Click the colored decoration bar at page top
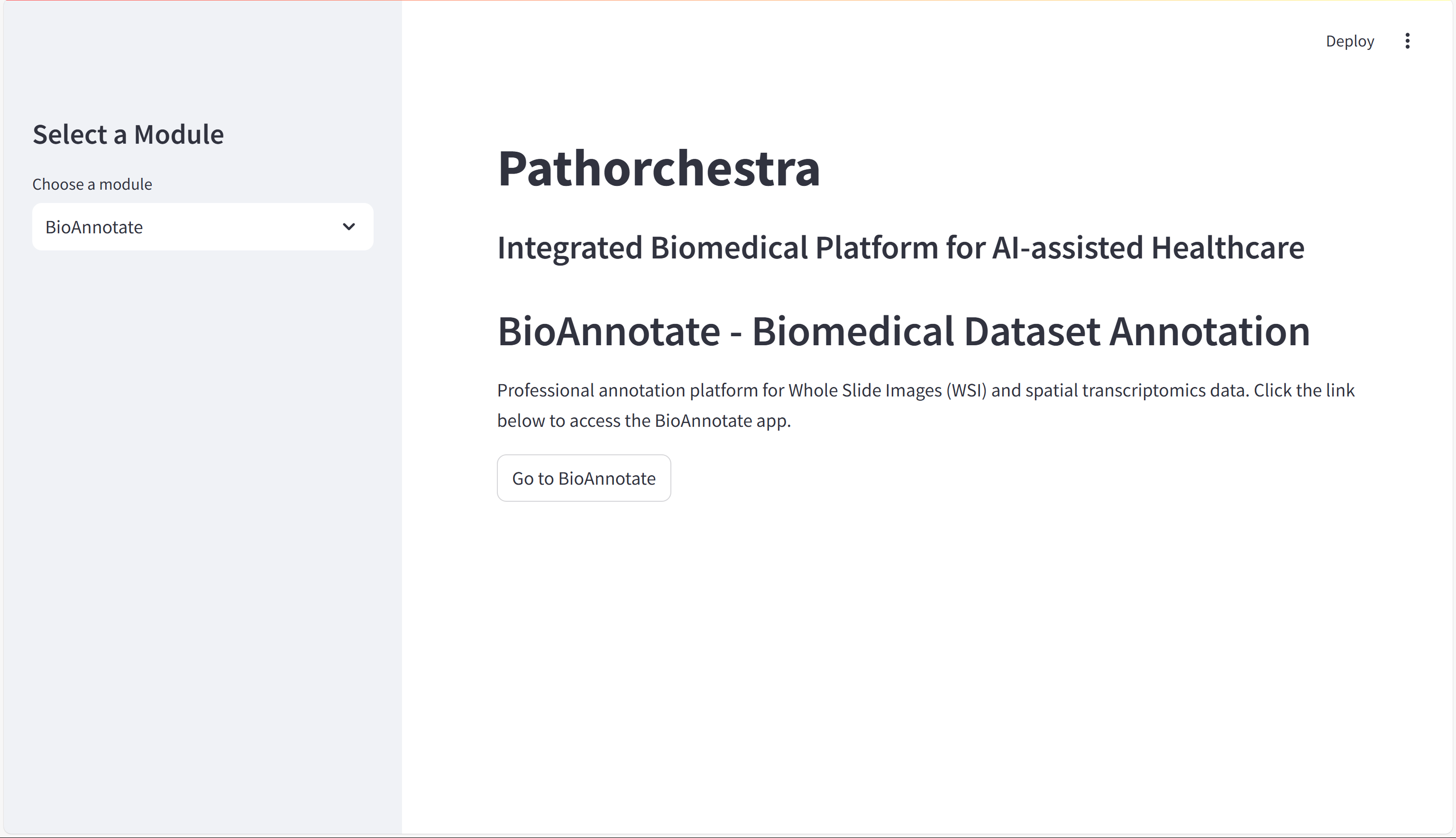The image size is (1456, 838). click(728, 1)
